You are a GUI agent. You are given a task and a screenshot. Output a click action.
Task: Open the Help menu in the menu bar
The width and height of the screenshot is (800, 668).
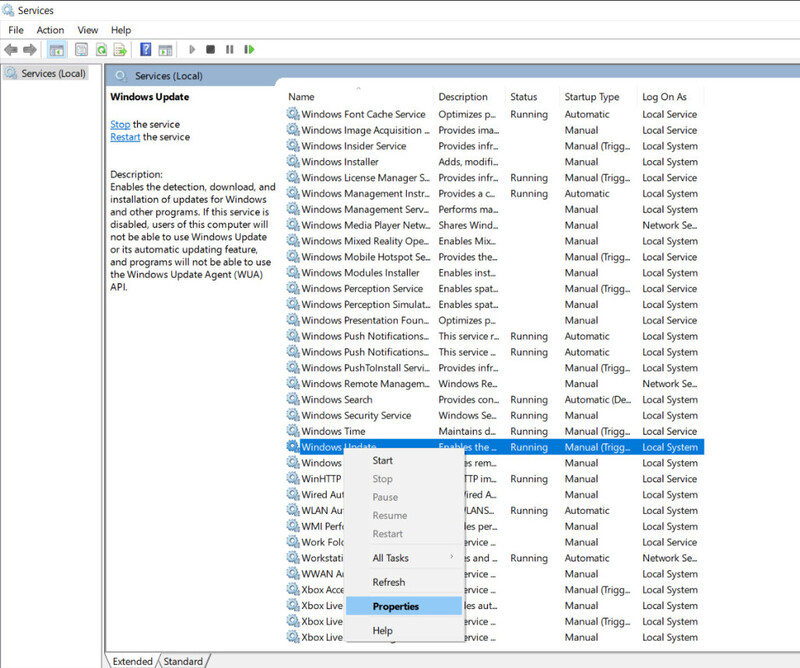click(x=121, y=30)
